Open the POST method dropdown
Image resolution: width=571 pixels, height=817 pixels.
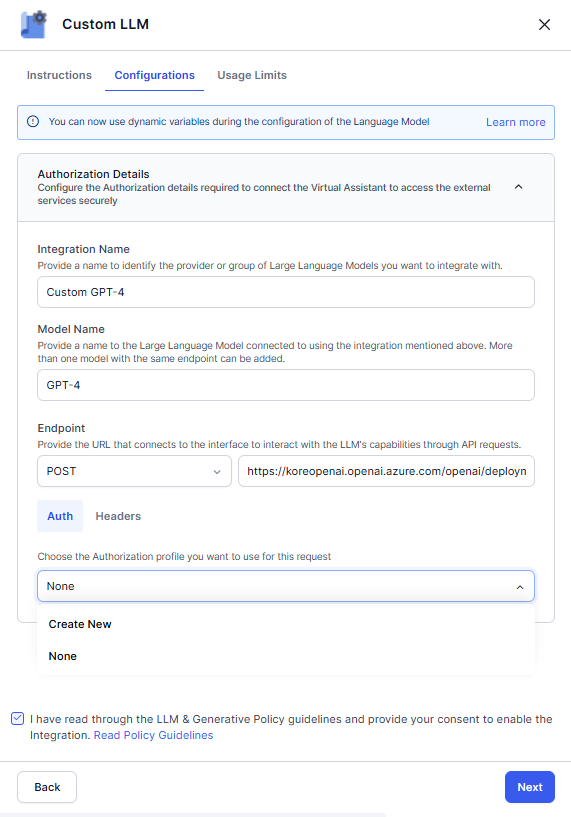point(134,471)
